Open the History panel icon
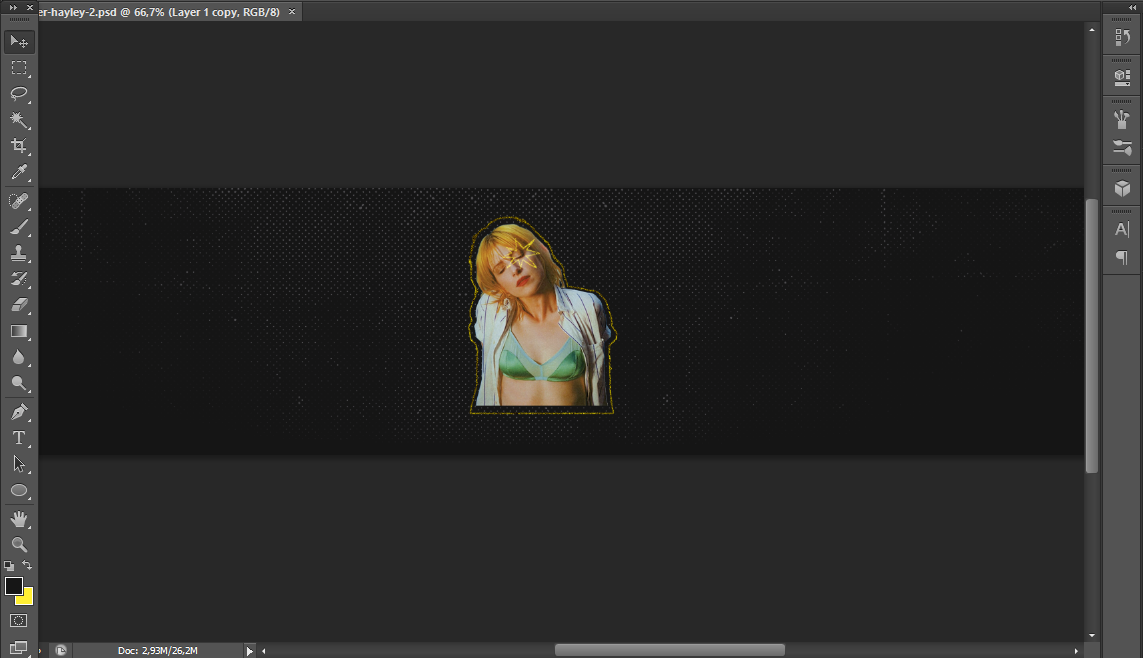This screenshot has width=1143, height=658. coord(1122,37)
